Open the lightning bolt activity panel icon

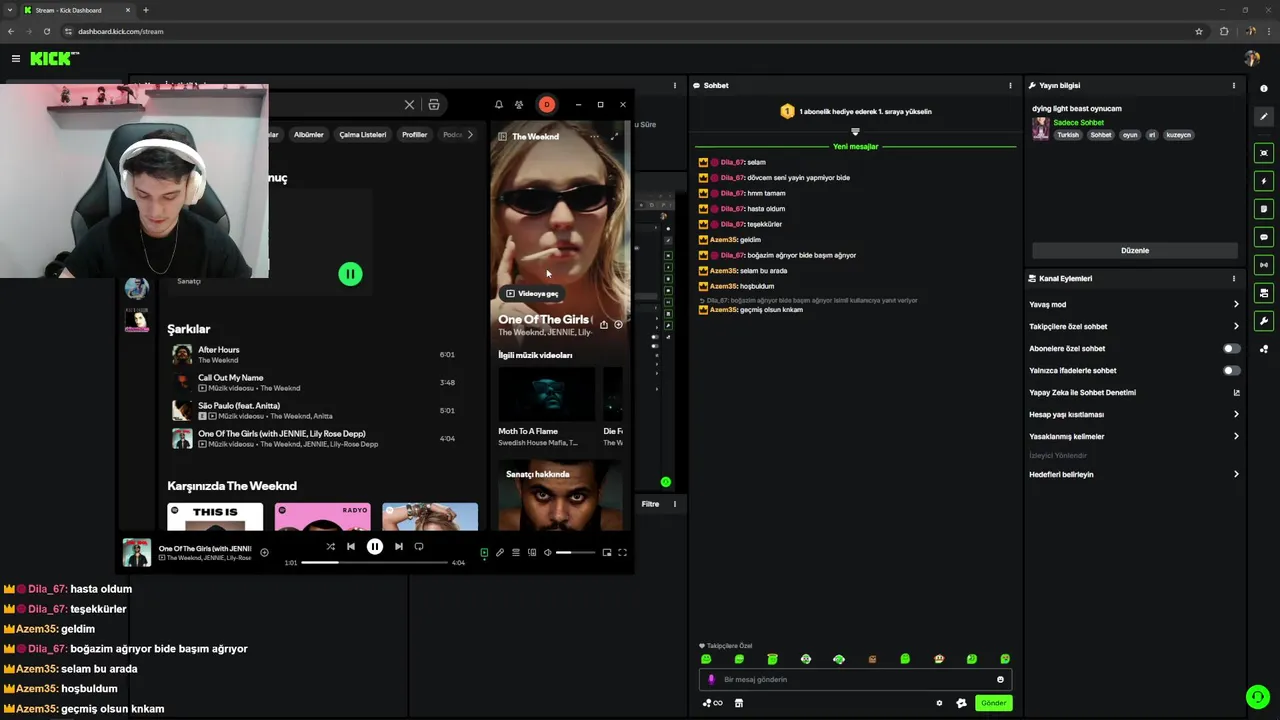point(1264,181)
